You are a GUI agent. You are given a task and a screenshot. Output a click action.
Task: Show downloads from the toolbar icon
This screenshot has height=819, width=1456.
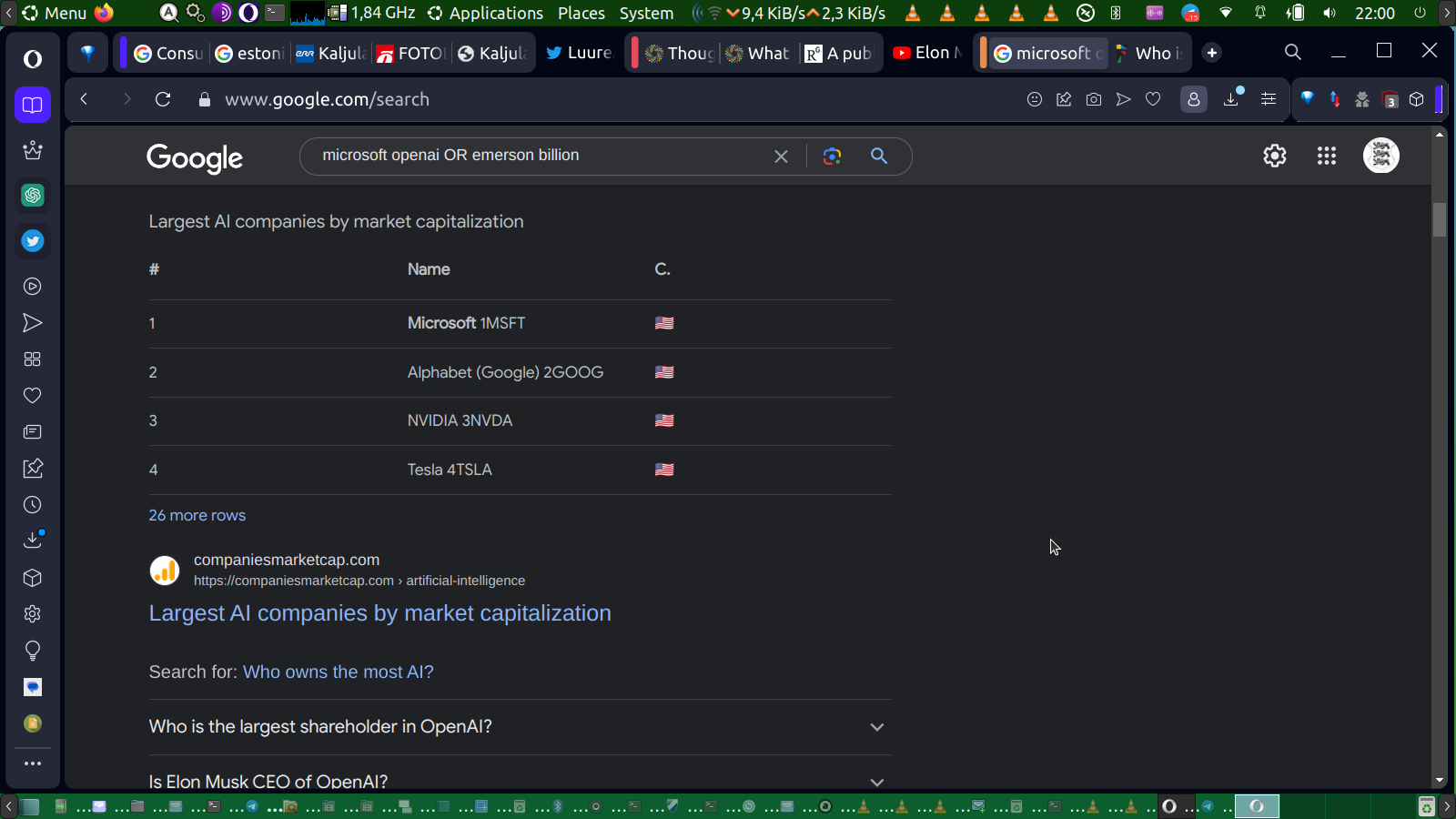point(1232,98)
